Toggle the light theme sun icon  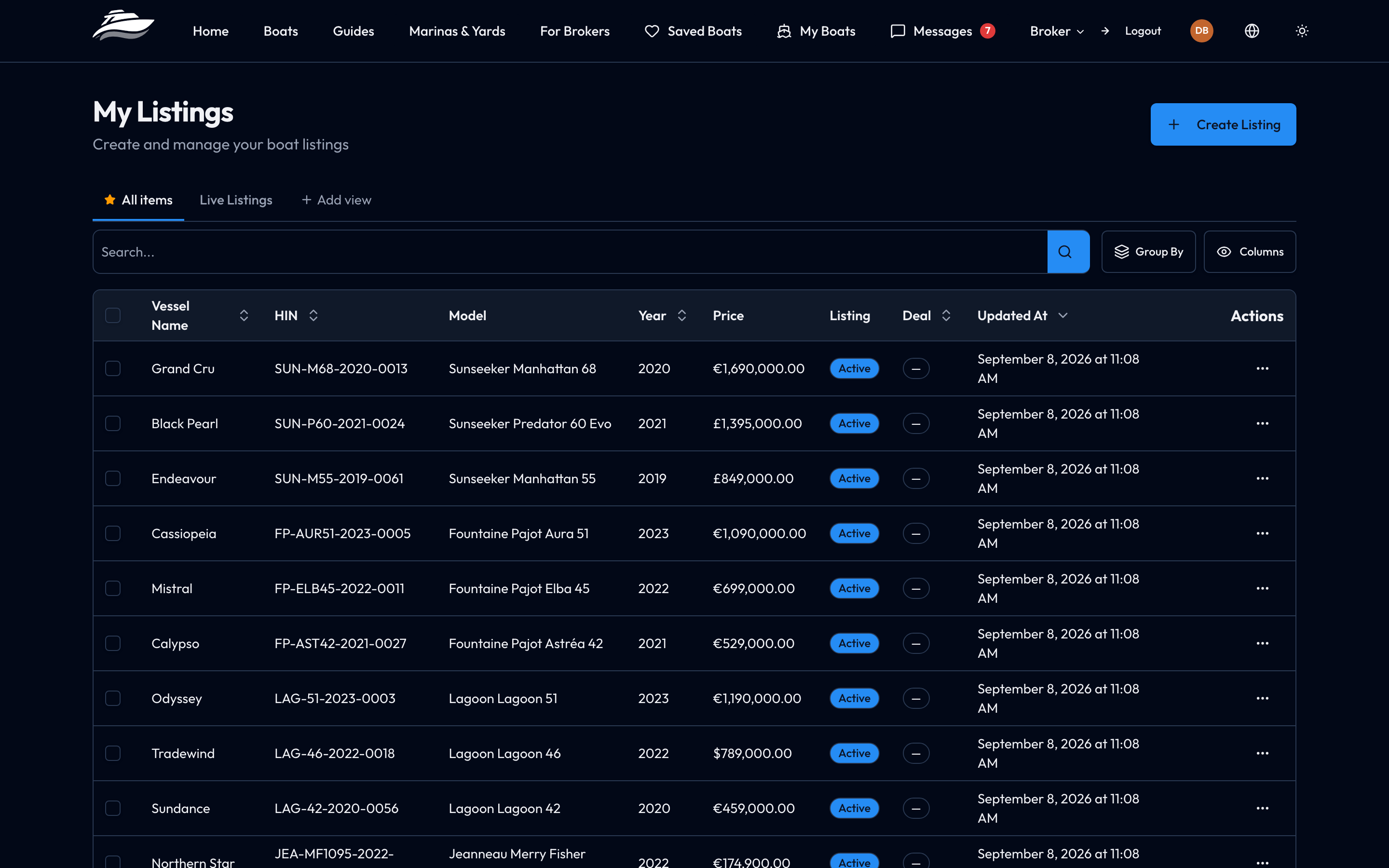[x=1302, y=31]
